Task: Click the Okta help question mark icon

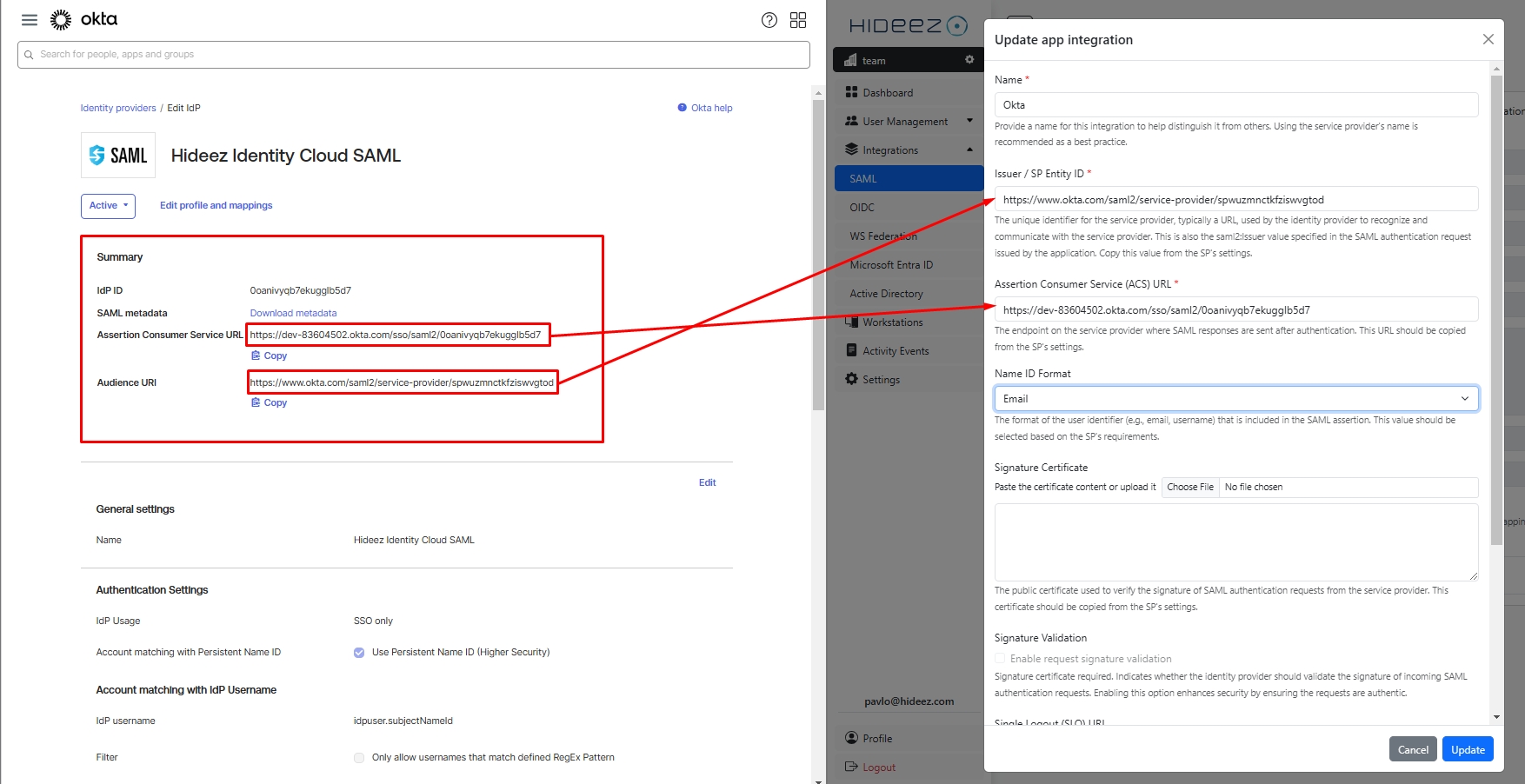Action: [769, 20]
